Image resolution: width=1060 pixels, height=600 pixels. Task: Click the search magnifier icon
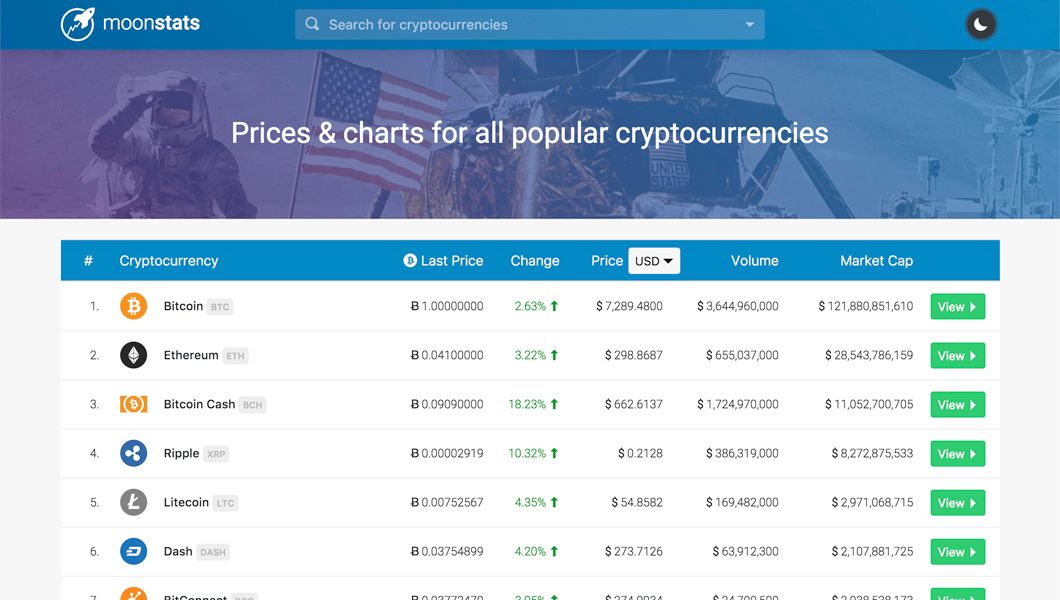(312, 24)
